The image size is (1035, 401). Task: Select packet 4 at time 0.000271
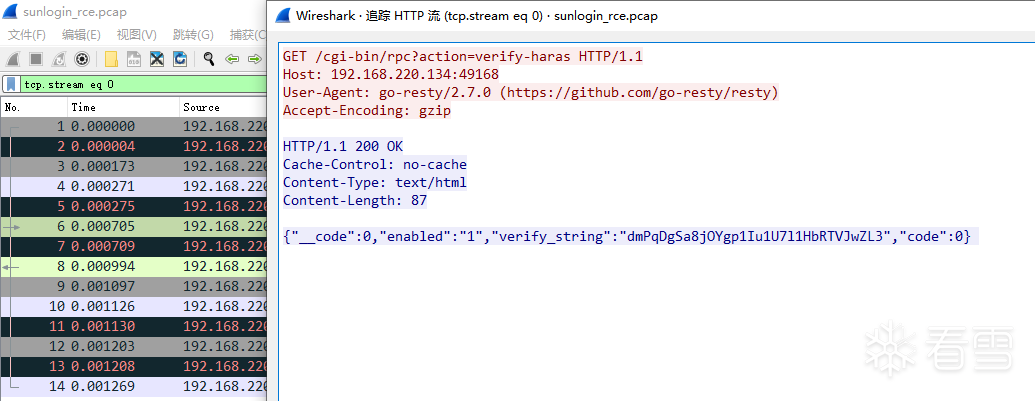pyautogui.click(x=134, y=187)
